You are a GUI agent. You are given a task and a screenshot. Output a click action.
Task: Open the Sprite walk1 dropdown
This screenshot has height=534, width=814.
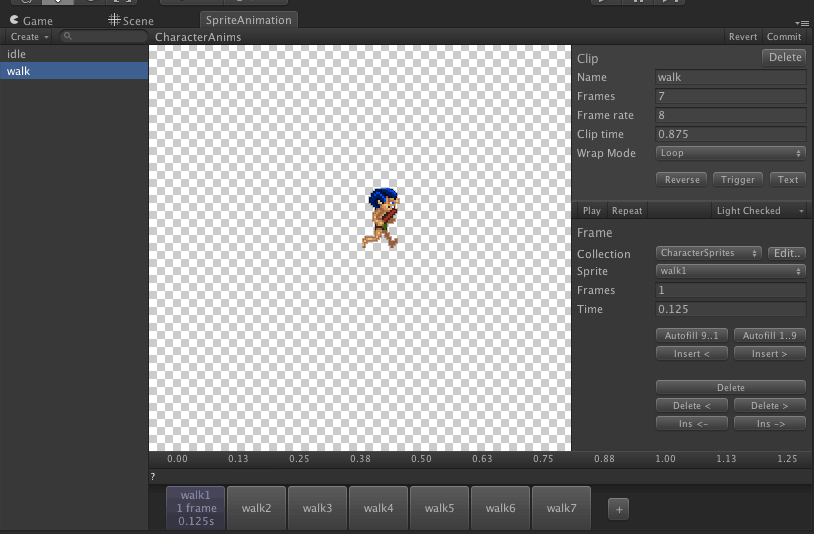[730, 271]
